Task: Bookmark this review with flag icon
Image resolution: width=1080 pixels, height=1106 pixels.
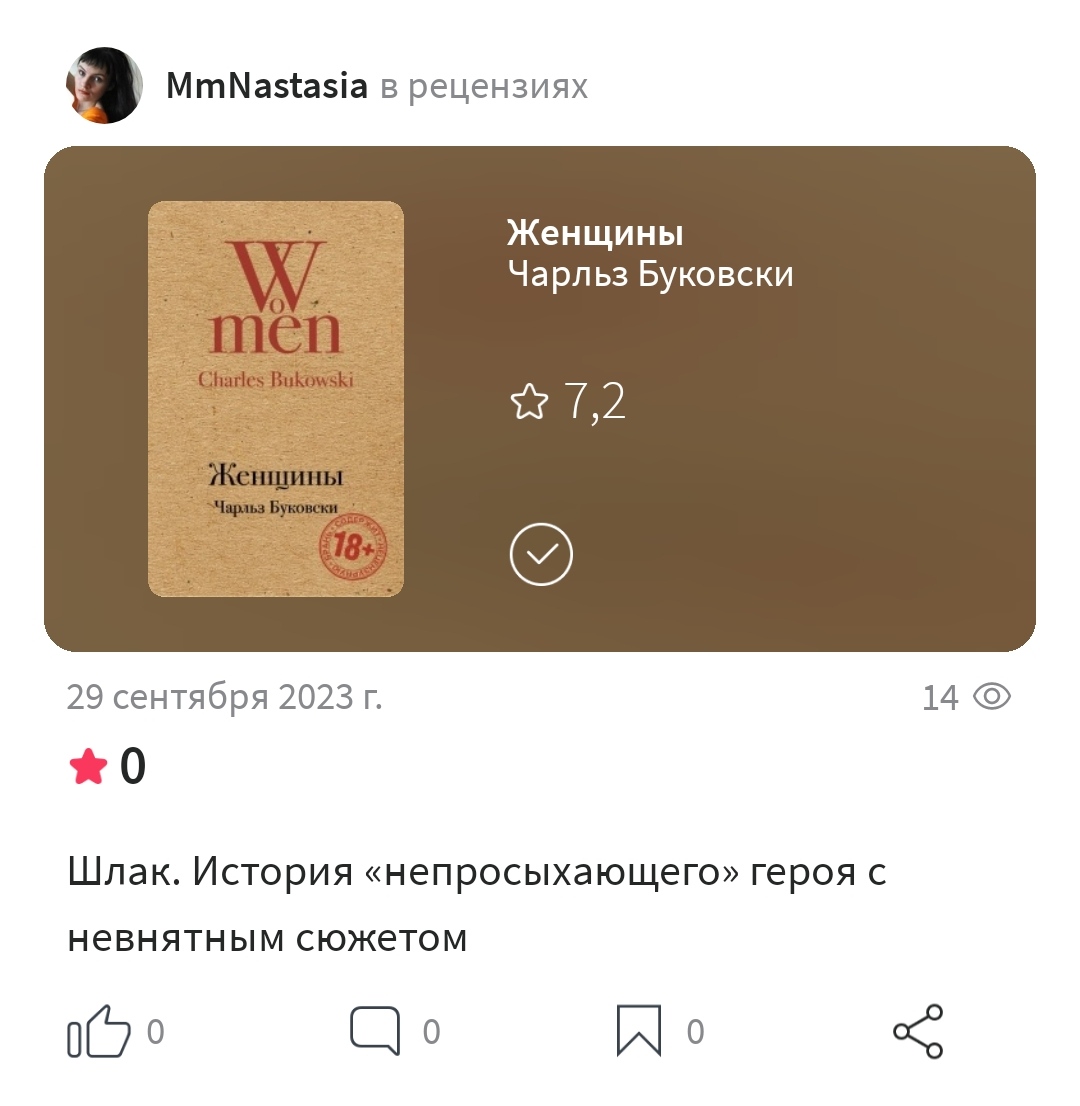Action: 639,1031
